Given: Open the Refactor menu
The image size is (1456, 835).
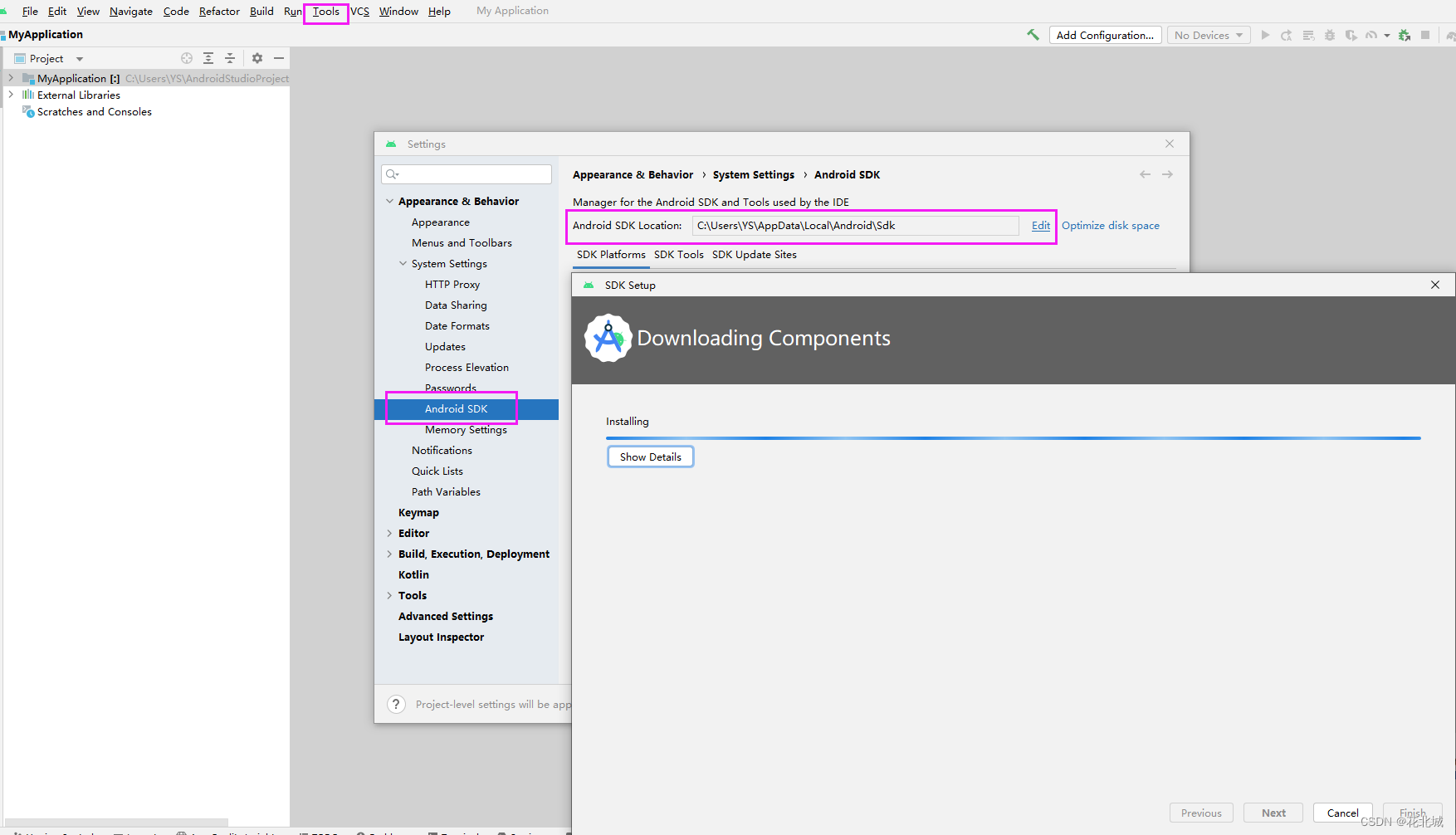Looking at the screenshot, I should point(219,11).
